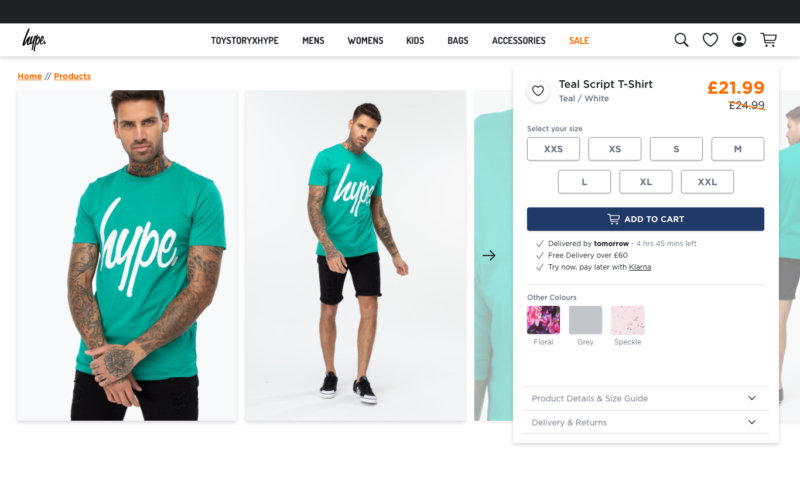Open the MENS menu
This screenshot has height=480, width=800.
click(313, 40)
